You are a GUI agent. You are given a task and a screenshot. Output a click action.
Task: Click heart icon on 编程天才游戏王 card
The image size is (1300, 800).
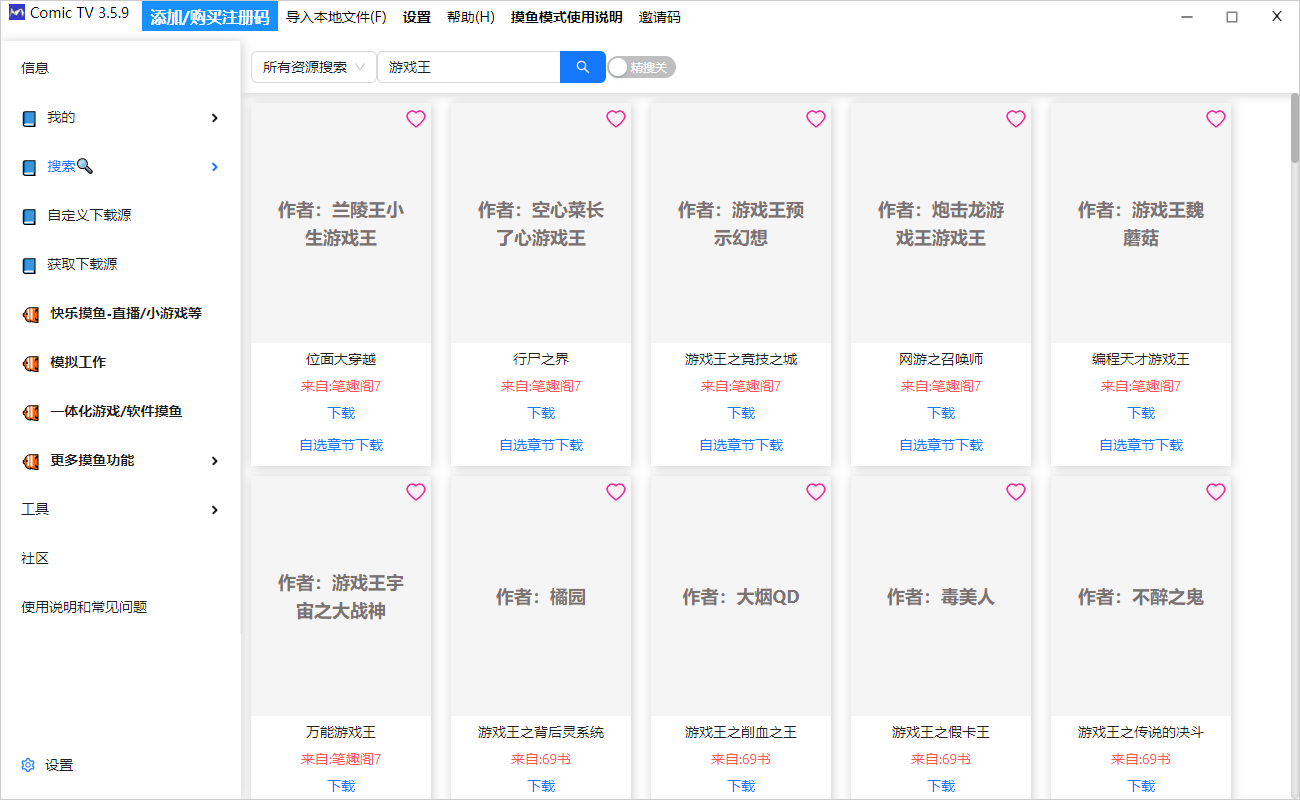(x=1216, y=119)
